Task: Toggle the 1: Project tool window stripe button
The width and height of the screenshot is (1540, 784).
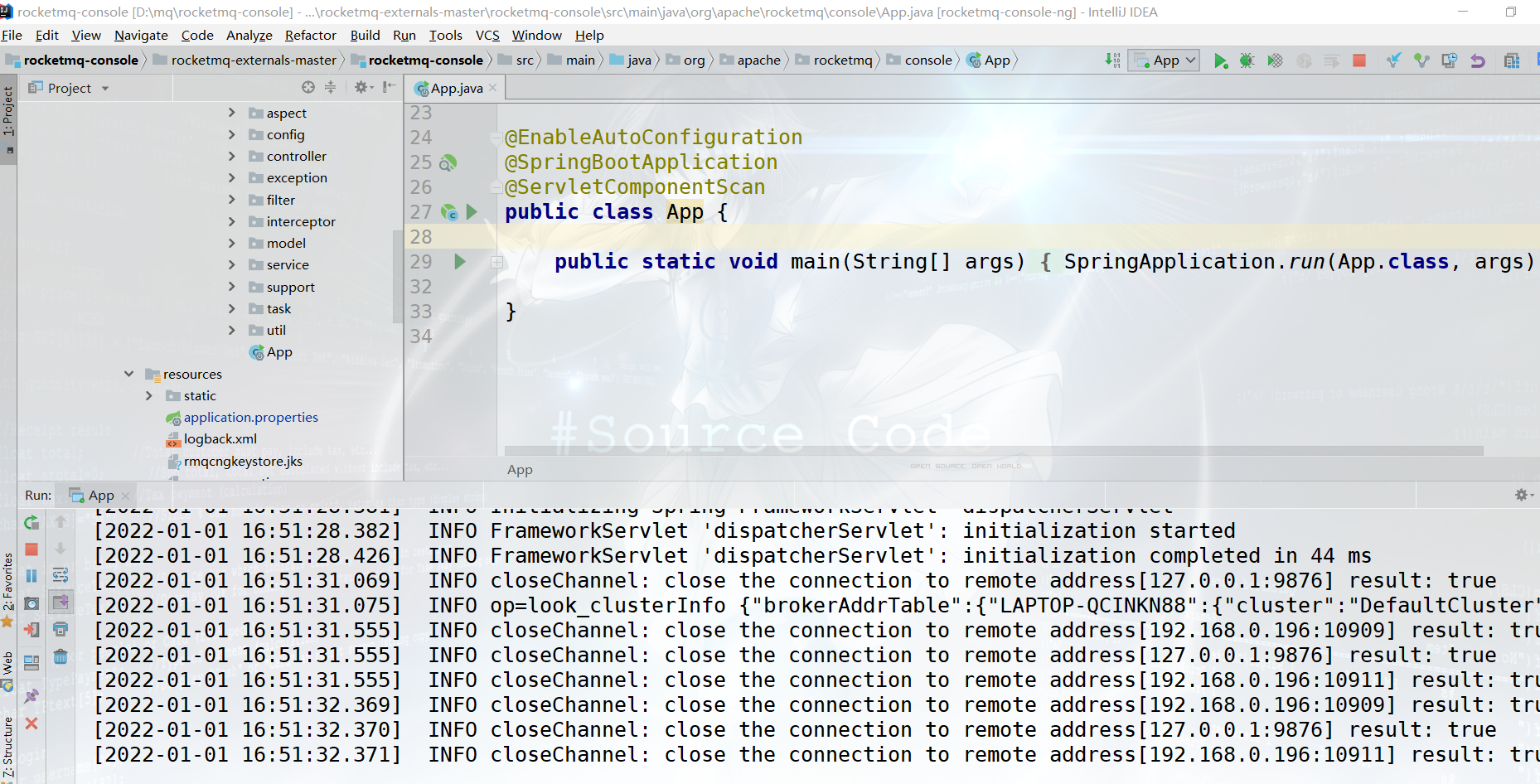Action: point(8,119)
